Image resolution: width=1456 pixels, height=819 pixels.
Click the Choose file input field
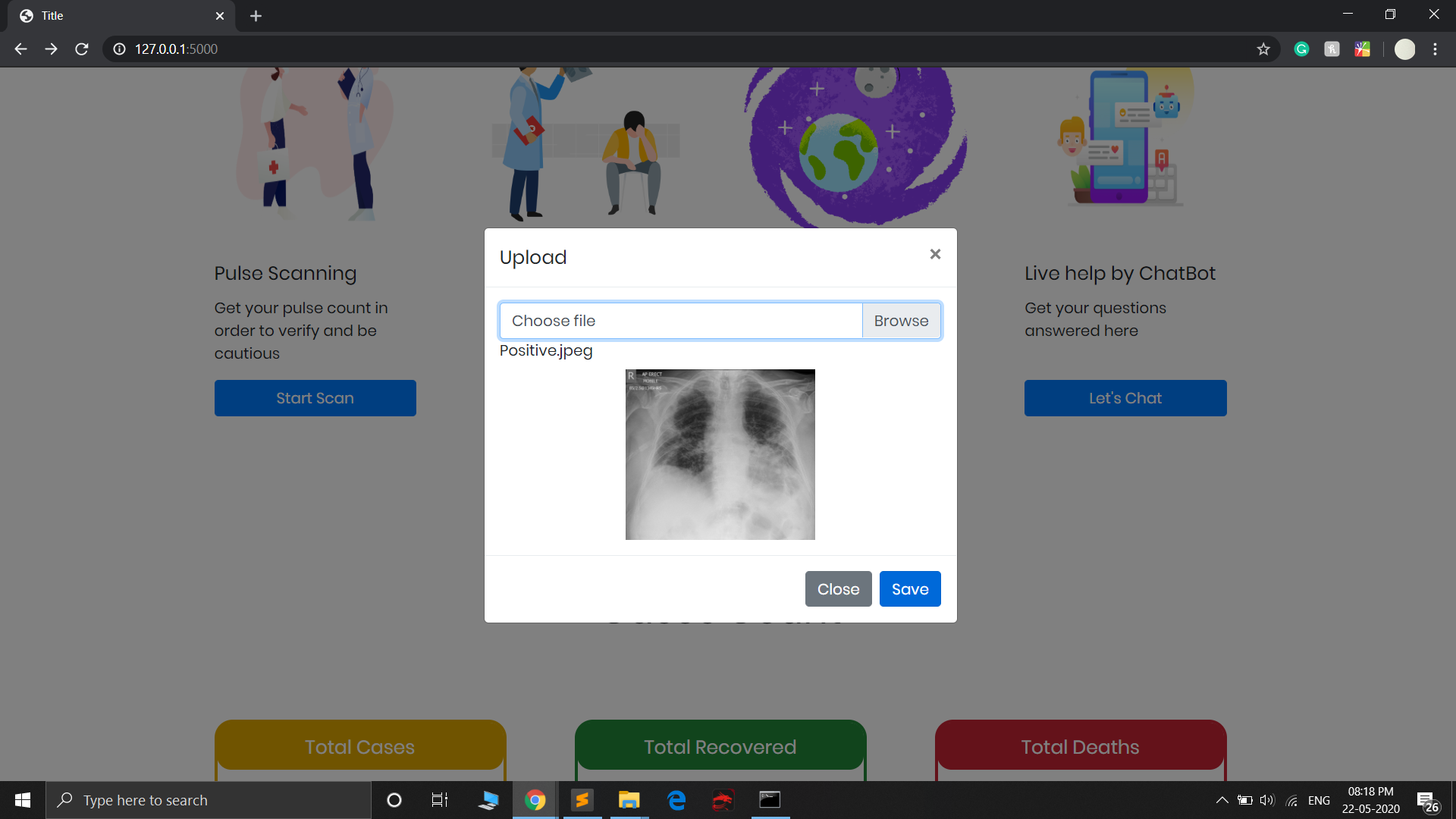pos(680,321)
